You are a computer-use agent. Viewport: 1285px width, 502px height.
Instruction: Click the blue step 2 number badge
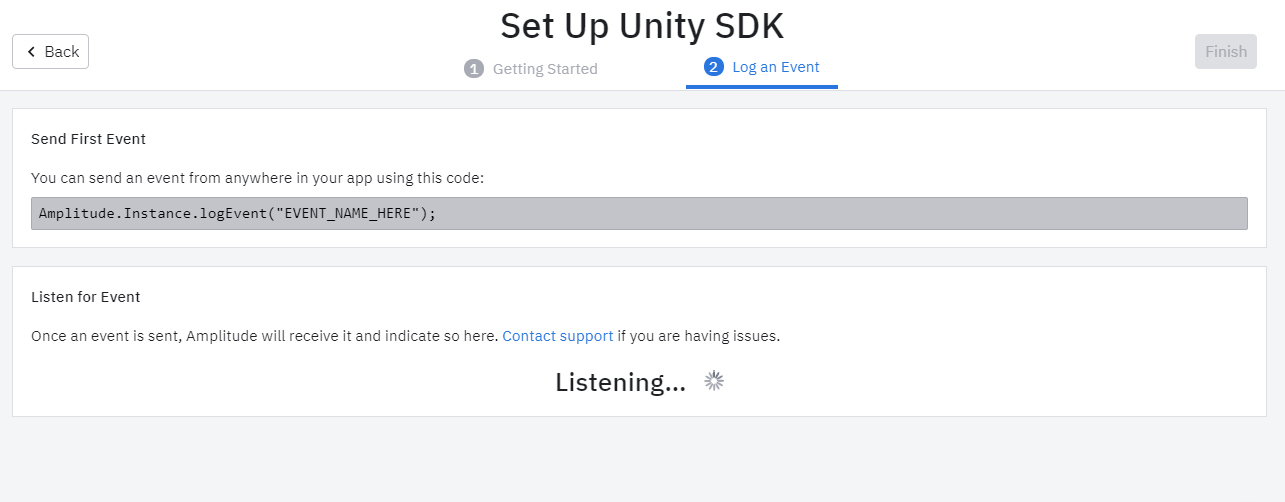tap(713, 67)
